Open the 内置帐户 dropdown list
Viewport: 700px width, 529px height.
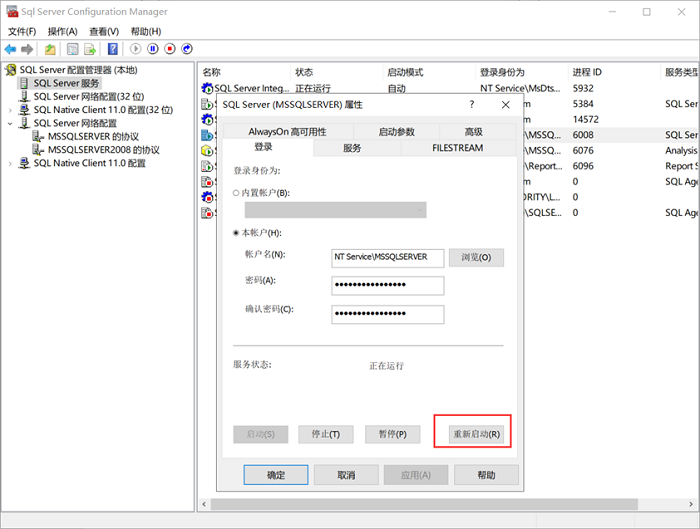(x=335, y=210)
